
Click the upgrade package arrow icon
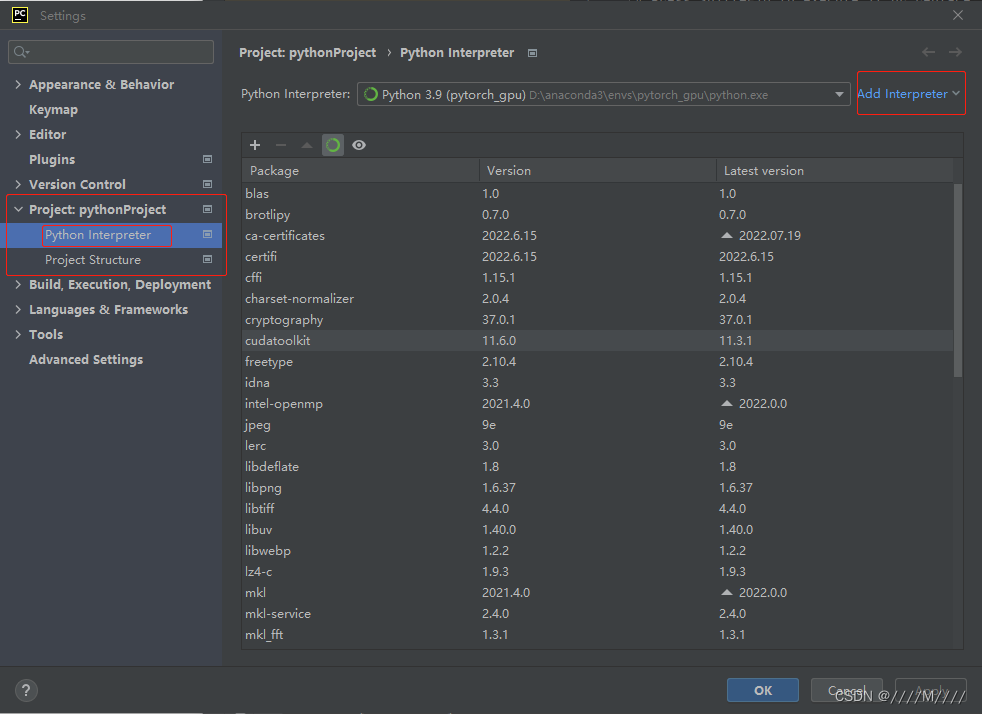click(307, 145)
